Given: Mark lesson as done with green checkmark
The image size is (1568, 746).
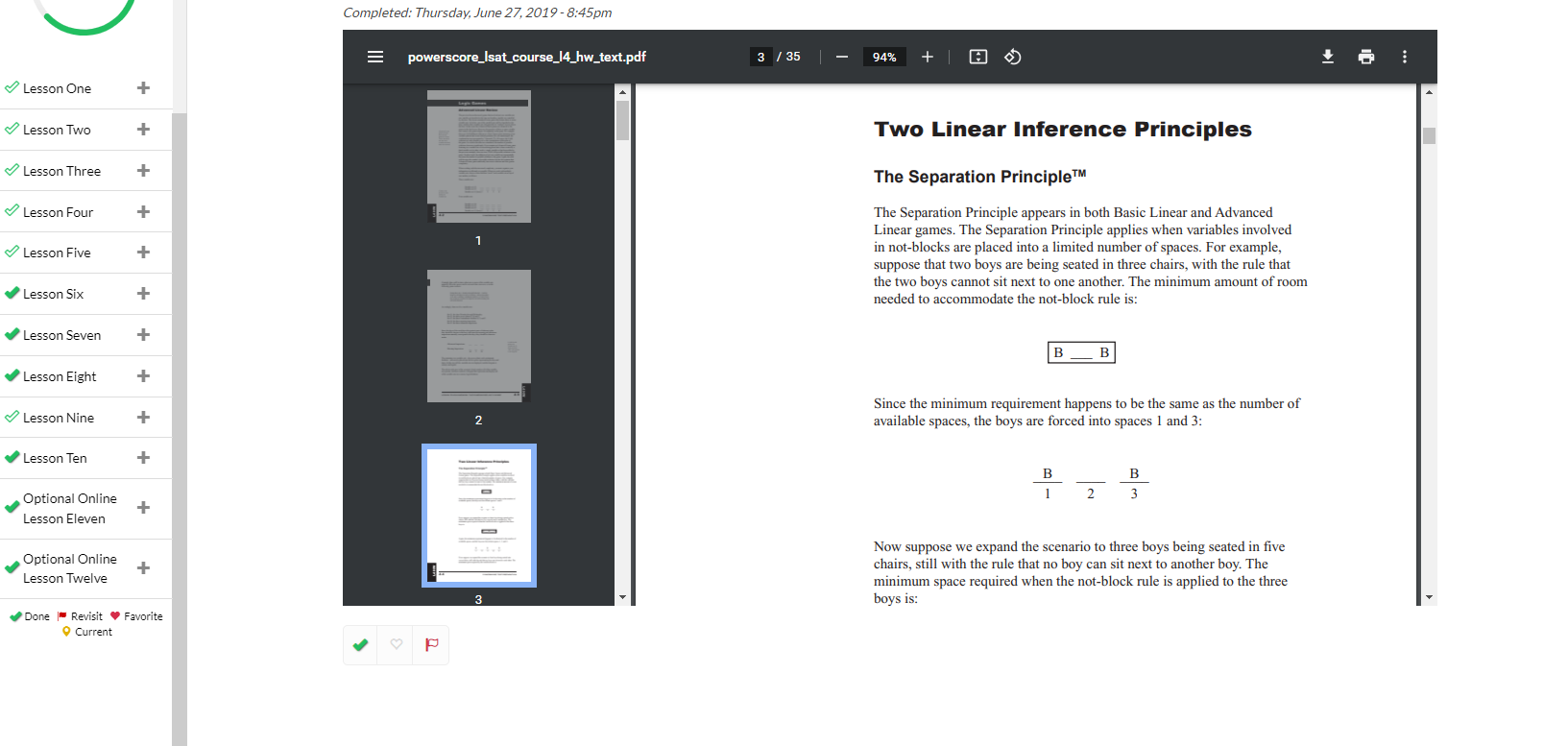Looking at the screenshot, I should pos(361,645).
